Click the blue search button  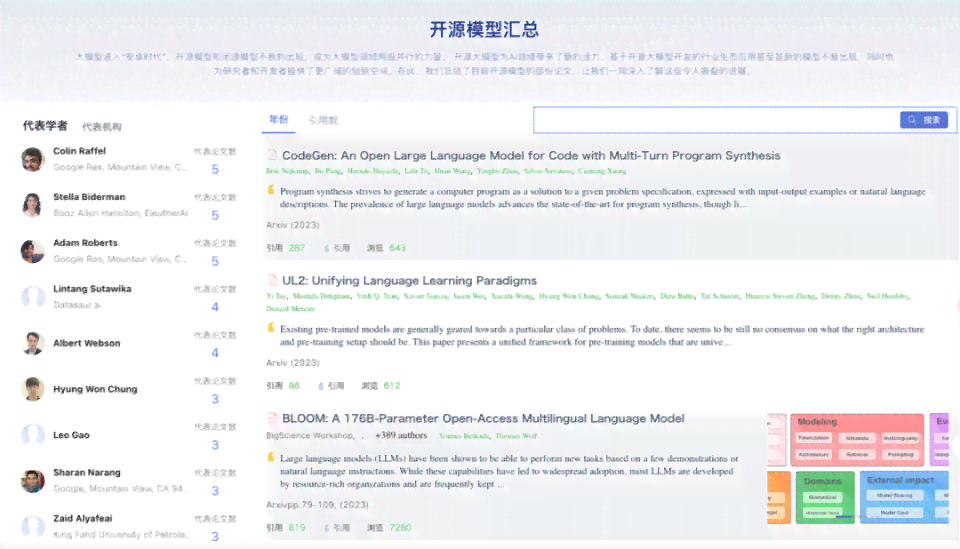924,120
